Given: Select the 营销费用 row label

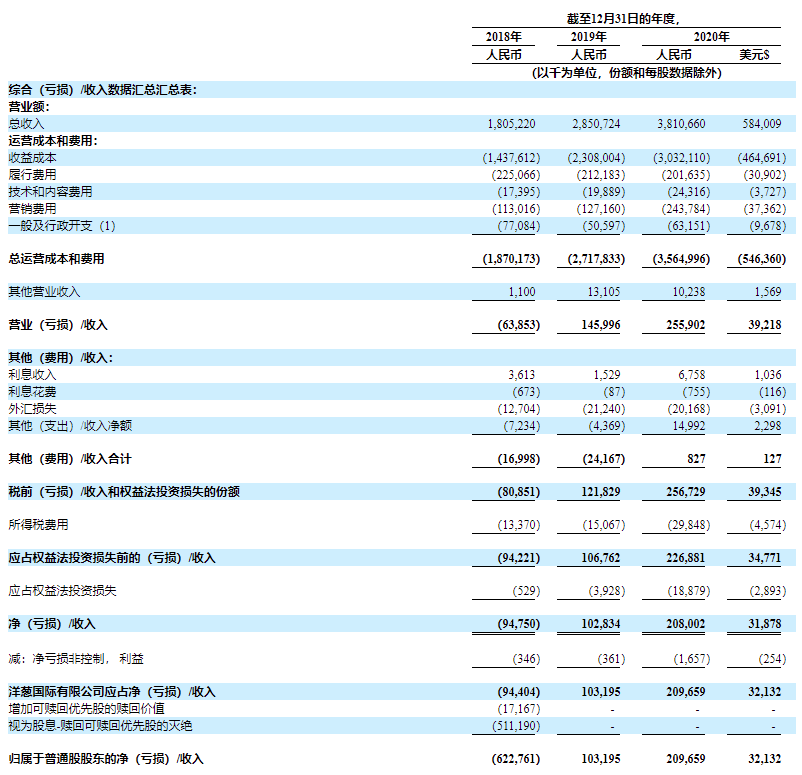Looking at the screenshot, I should 32,209.
